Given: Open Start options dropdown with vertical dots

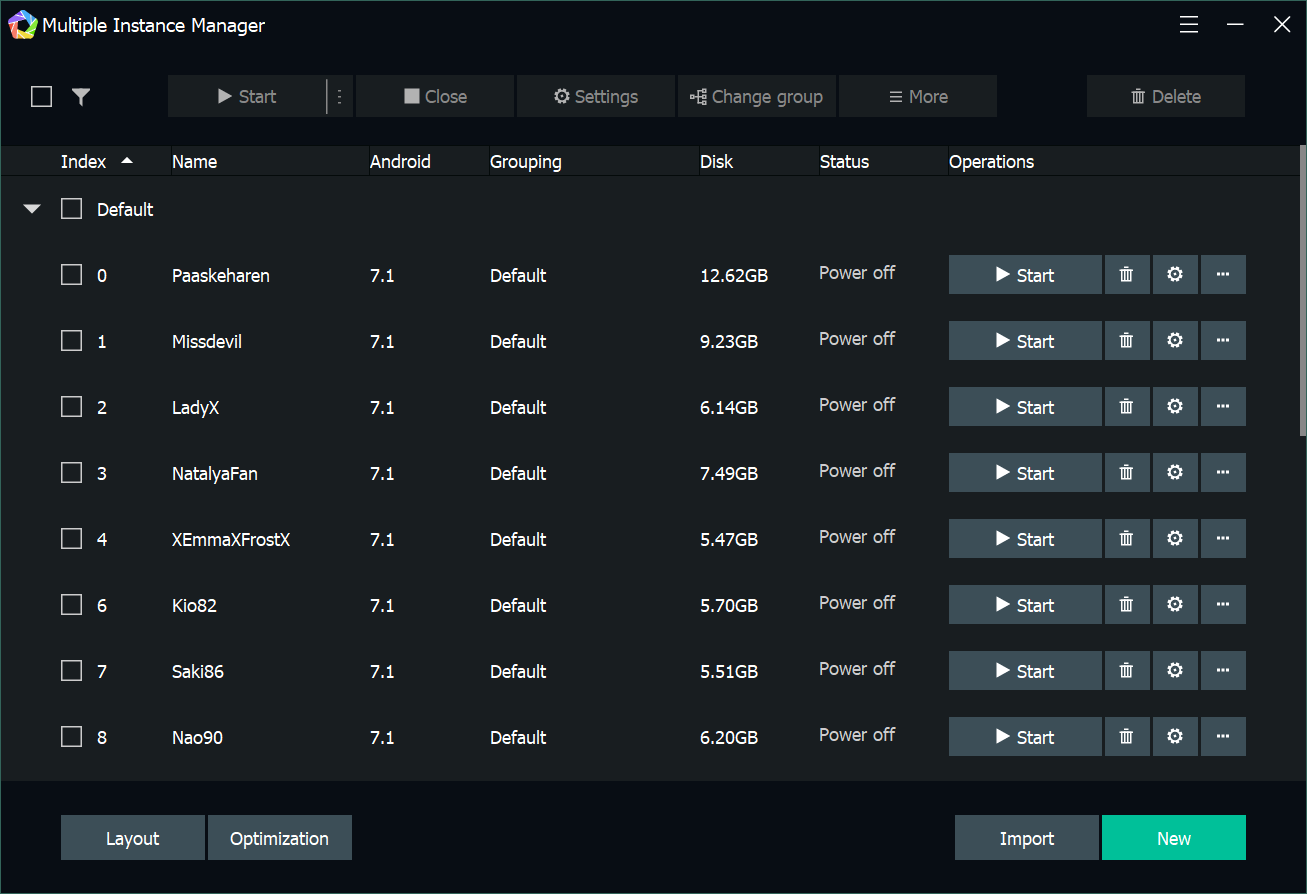Looking at the screenshot, I should [x=340, y=97].
